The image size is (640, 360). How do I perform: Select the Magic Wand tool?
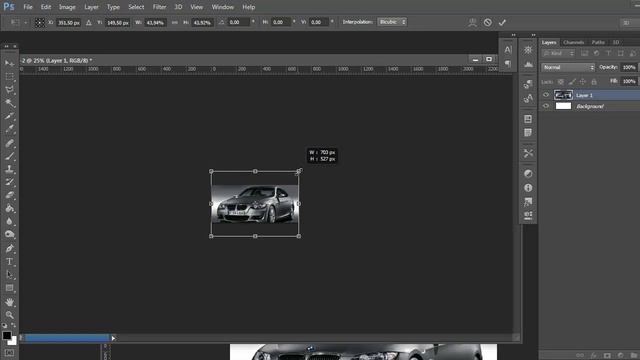[9, 103]
